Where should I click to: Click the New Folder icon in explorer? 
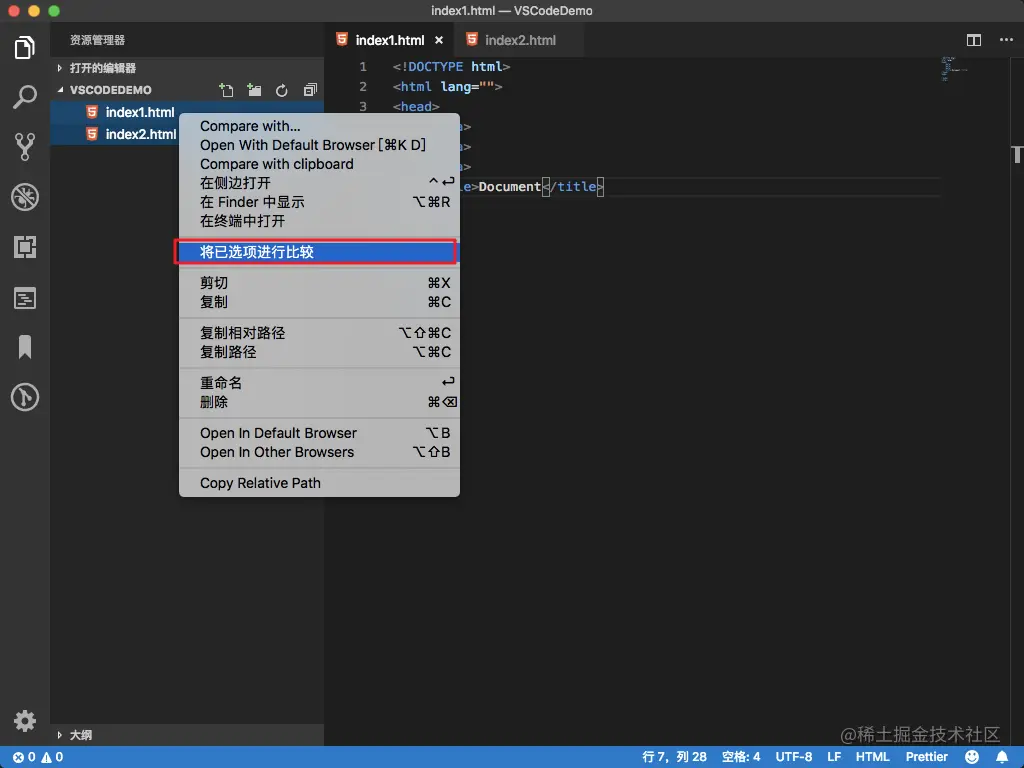[x=254, y=90]
